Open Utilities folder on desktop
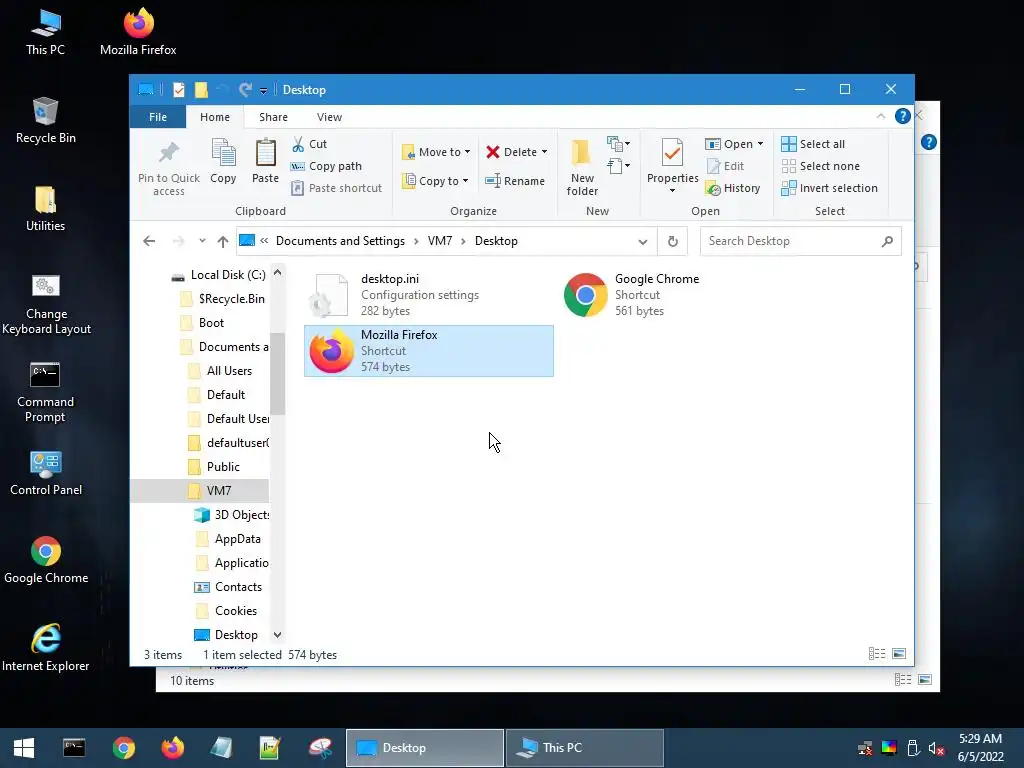This screenshot has width=1024, height=768. tap(45, 209)
